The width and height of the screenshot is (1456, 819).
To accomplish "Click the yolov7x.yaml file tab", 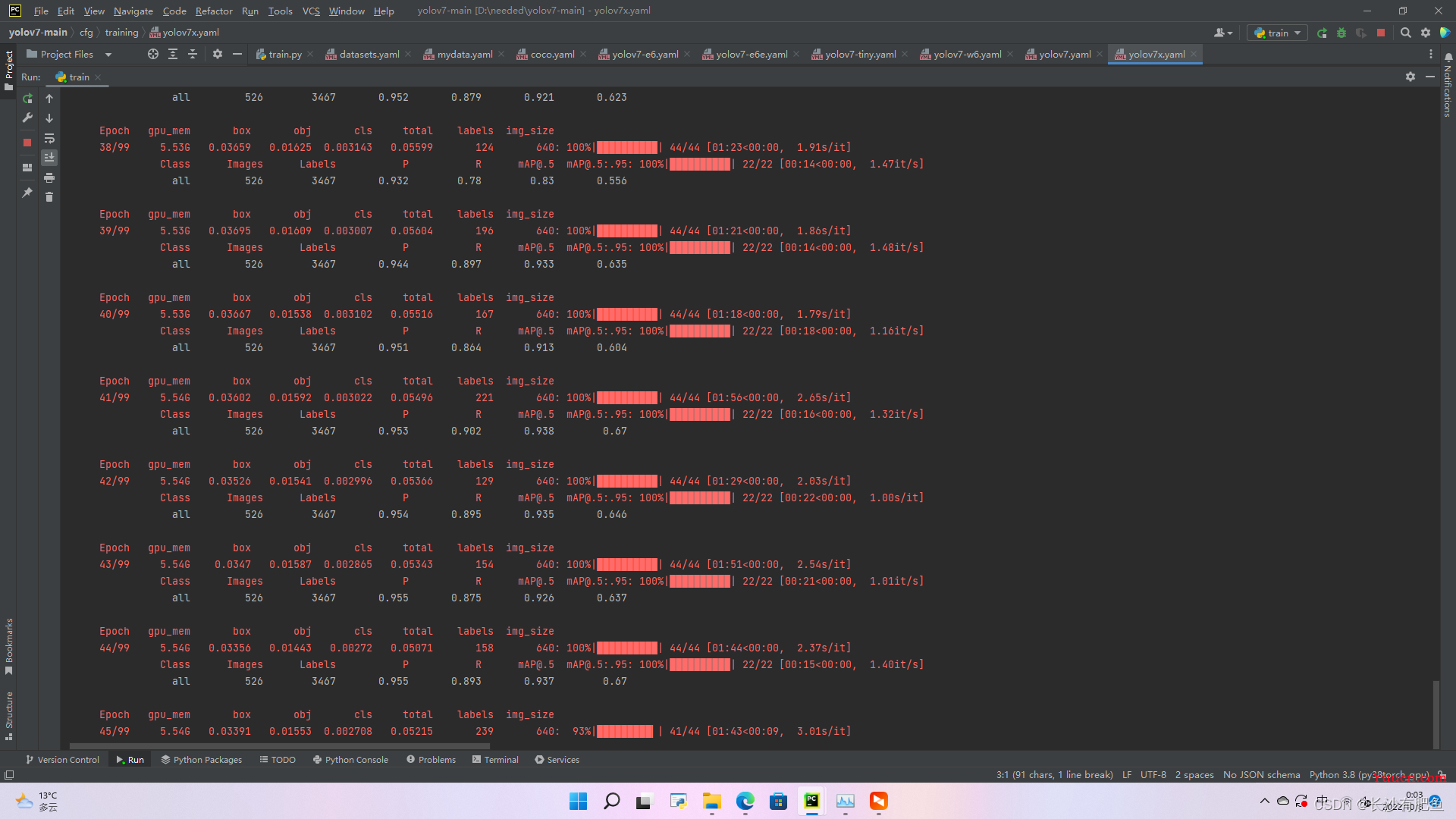I will click(1155, 54).
